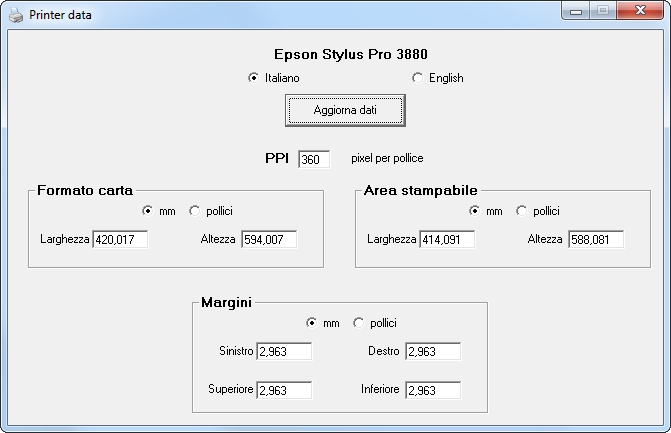Click the Aggiorna dati button
Viewport: 671px width, 433px height.
coord(345,110)
